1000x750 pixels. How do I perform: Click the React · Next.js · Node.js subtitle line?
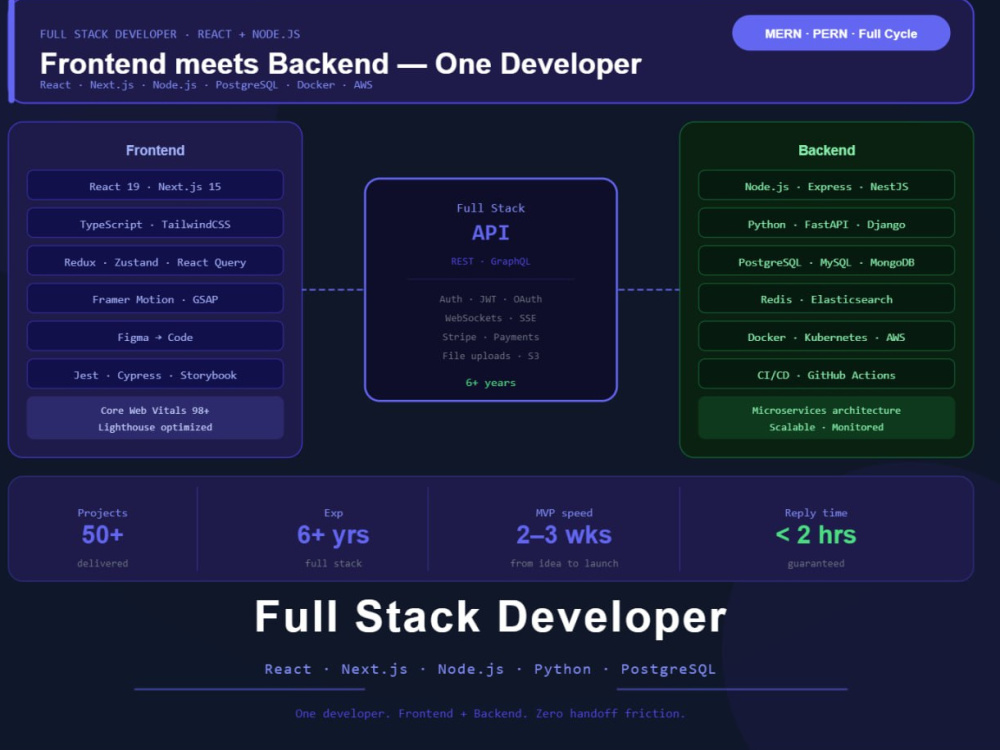(206, 85)
